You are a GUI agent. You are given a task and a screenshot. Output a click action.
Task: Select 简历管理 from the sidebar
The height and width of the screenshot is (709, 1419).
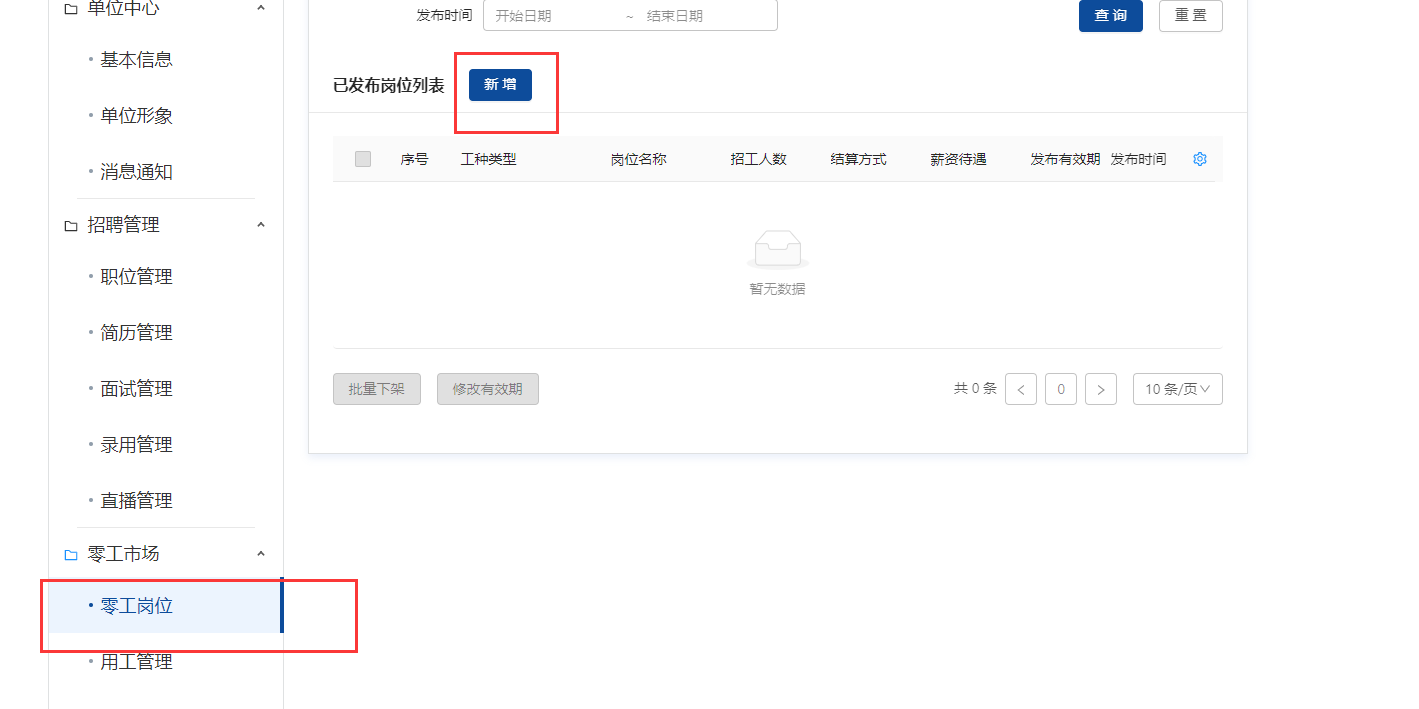[136, 333]
